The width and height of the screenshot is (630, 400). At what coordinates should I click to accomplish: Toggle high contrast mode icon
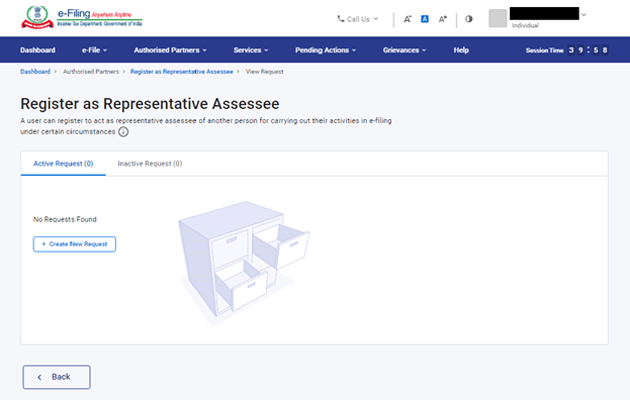coord(469,19)
